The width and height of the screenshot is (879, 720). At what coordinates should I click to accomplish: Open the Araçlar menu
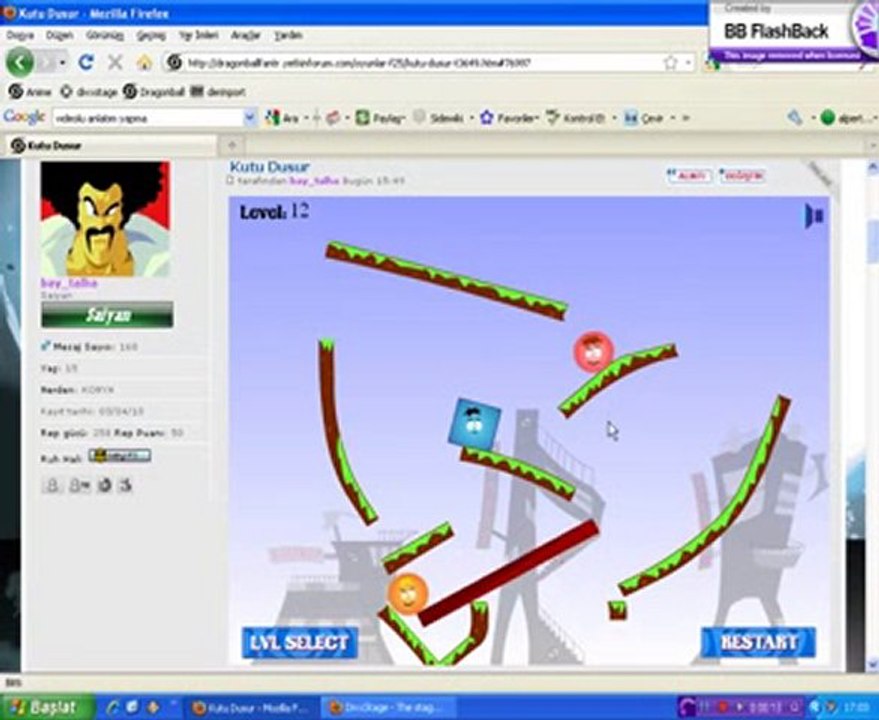(246, 35)
